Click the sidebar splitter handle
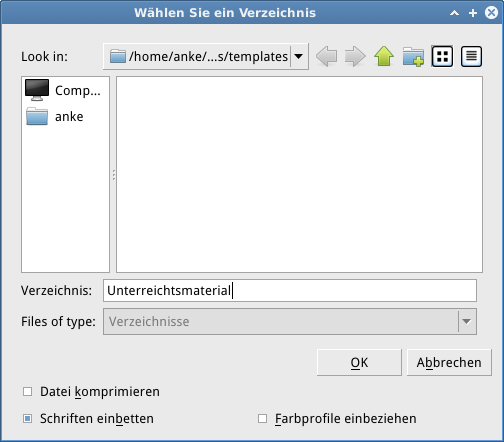This screenshot has height=442, width=504. [114, 175]
